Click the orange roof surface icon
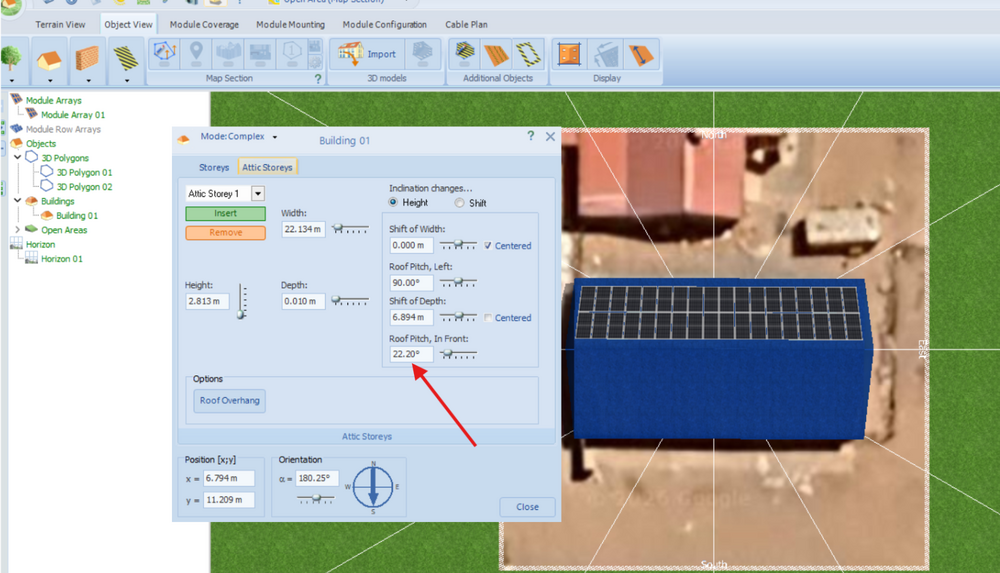 click(x=496, y=54)
